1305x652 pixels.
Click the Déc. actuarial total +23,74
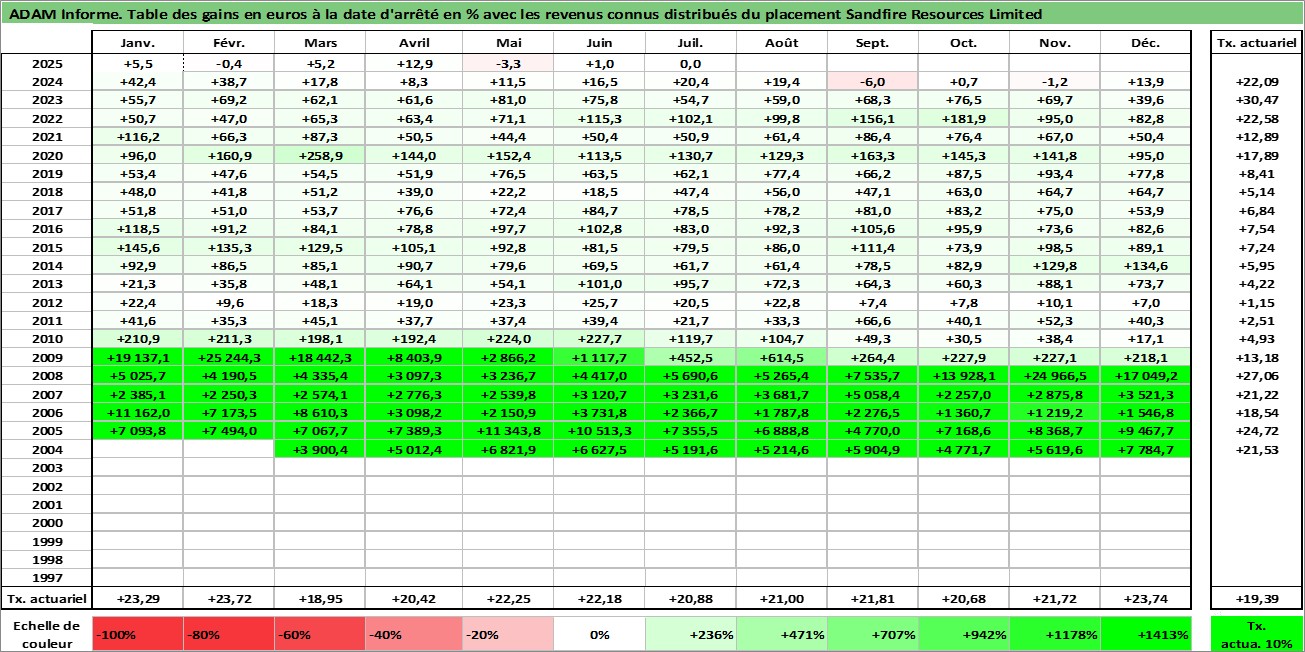click(1146, 598)
